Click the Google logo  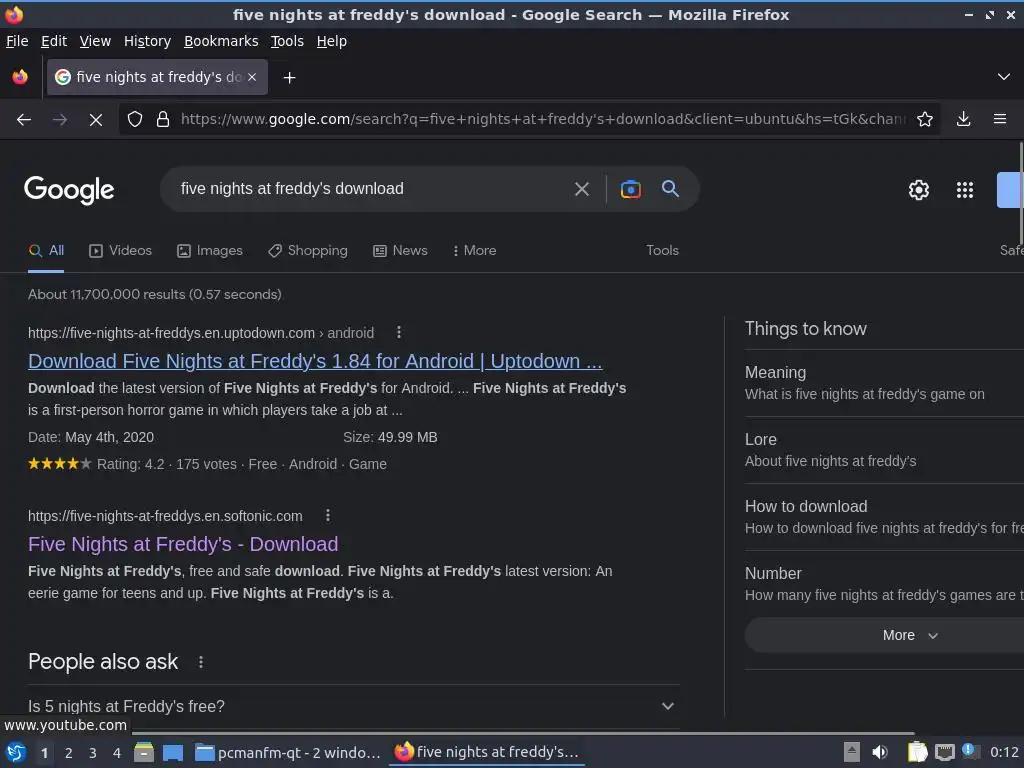(x=69, y=190)
